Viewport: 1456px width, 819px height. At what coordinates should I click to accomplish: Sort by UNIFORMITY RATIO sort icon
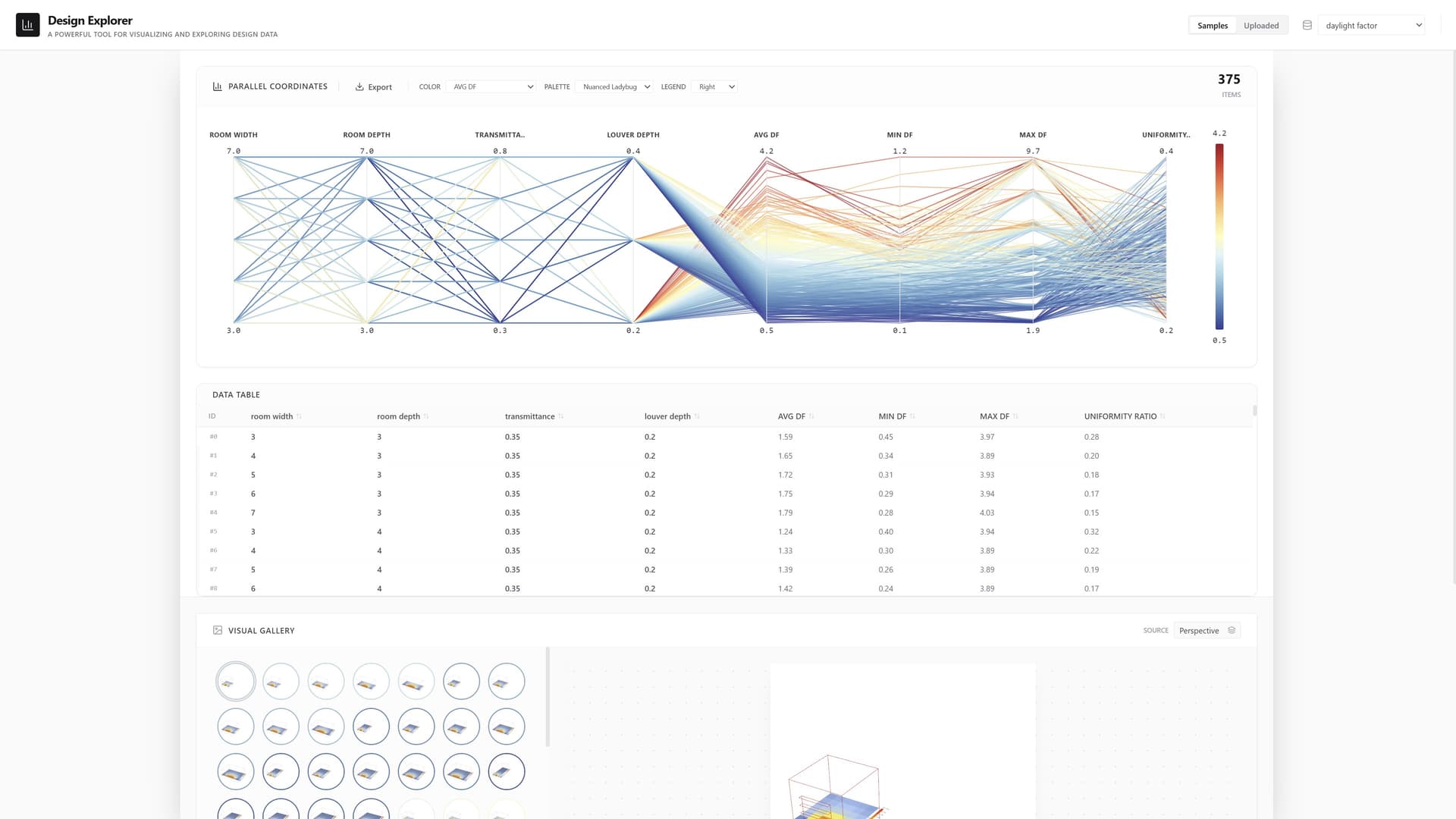[1163, 416]
